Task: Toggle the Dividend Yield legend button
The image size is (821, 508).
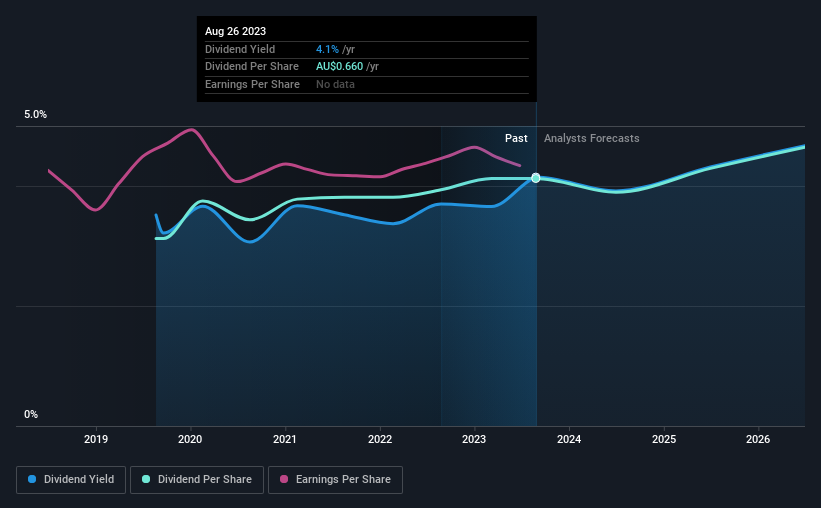Action: 71,480
